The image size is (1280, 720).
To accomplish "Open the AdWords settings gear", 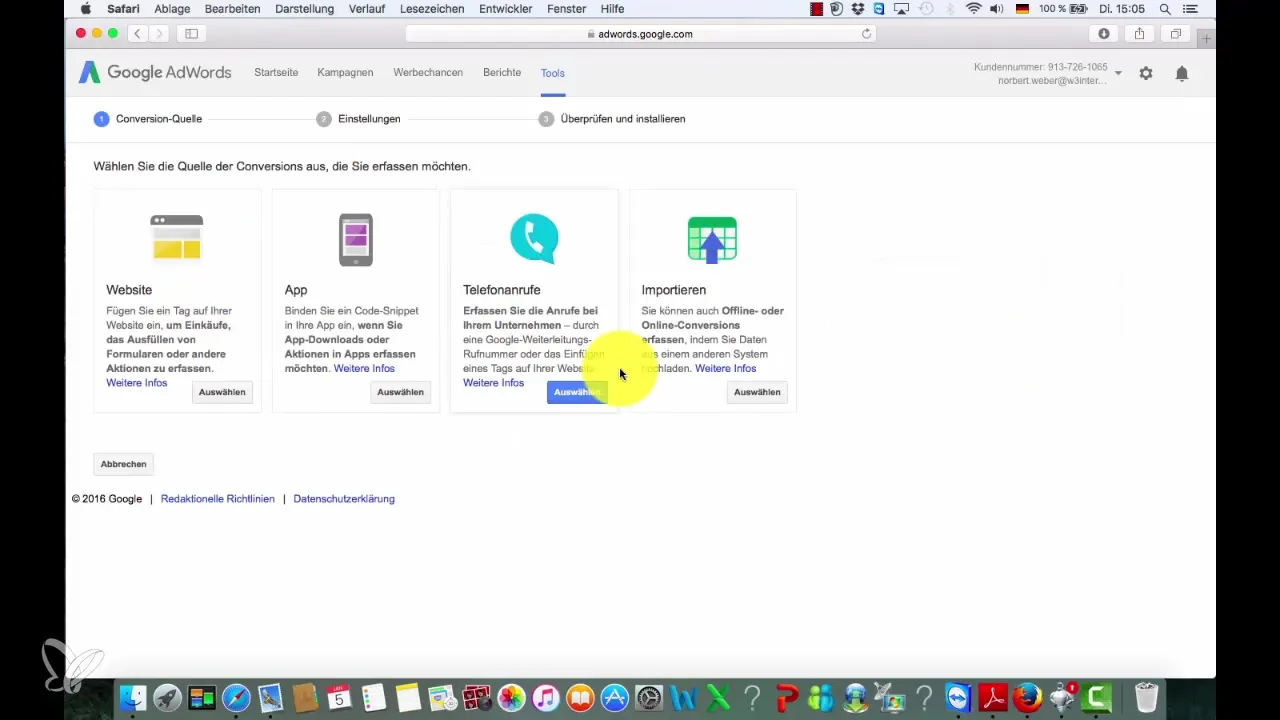I will [1146, 73].
